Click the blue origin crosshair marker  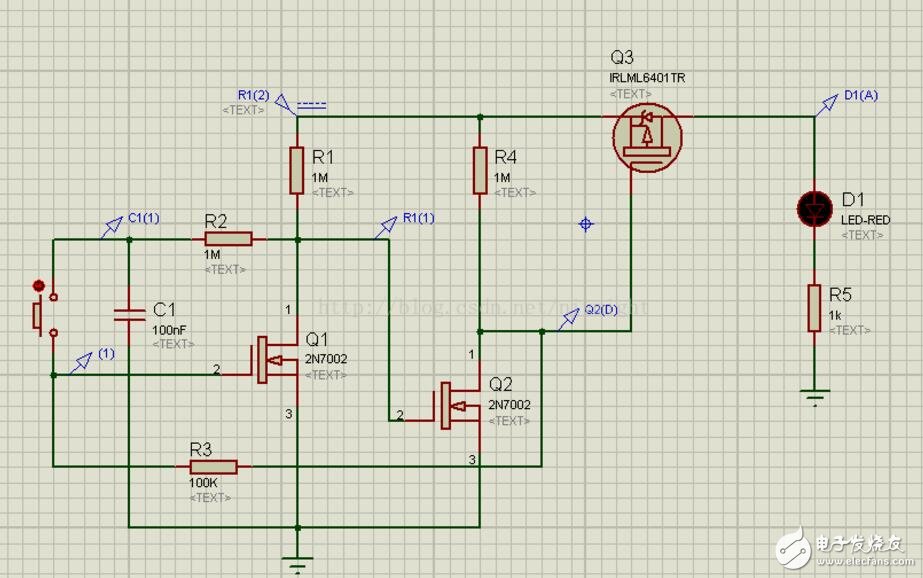point(586,224)
